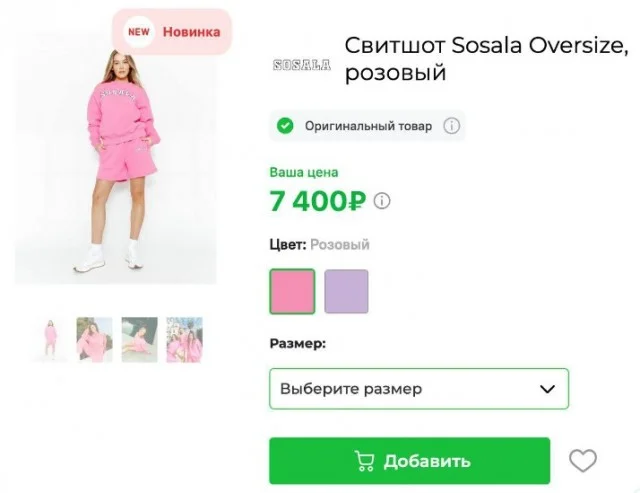Expand the size list with the chevron arrow
640x493 pixels.
pyautogui.click(x=547, y=389)
